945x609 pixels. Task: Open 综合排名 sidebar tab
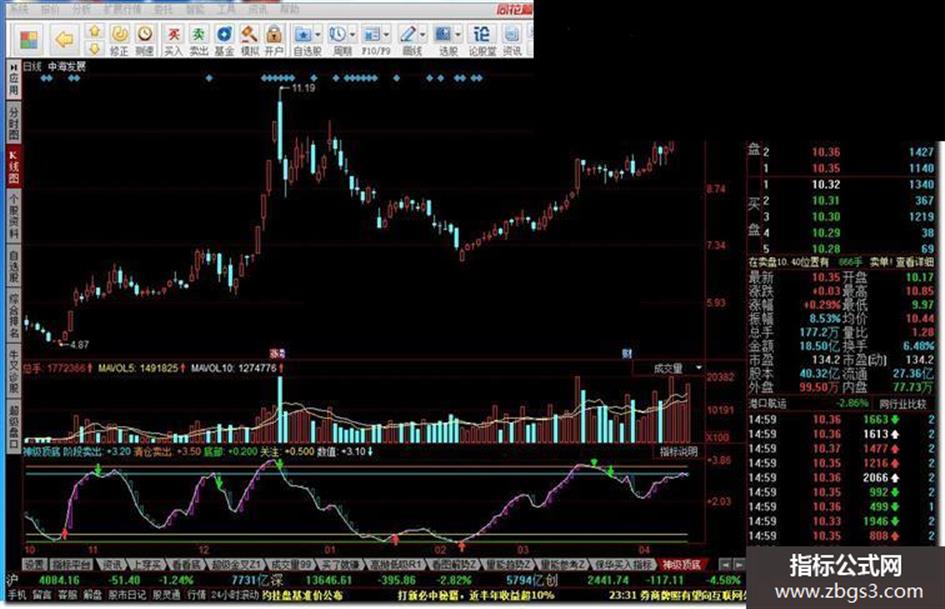coord(13,316)
